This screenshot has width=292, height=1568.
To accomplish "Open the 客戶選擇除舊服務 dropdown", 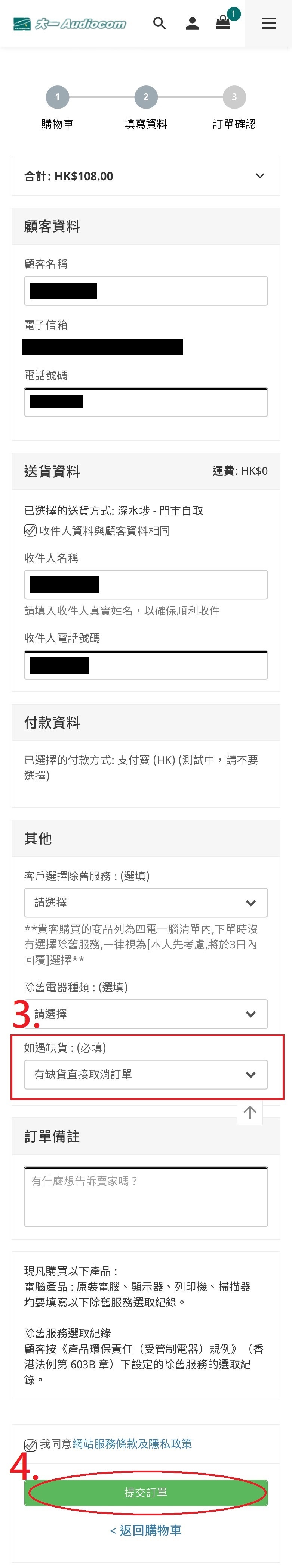I will [x=146, y=903].
